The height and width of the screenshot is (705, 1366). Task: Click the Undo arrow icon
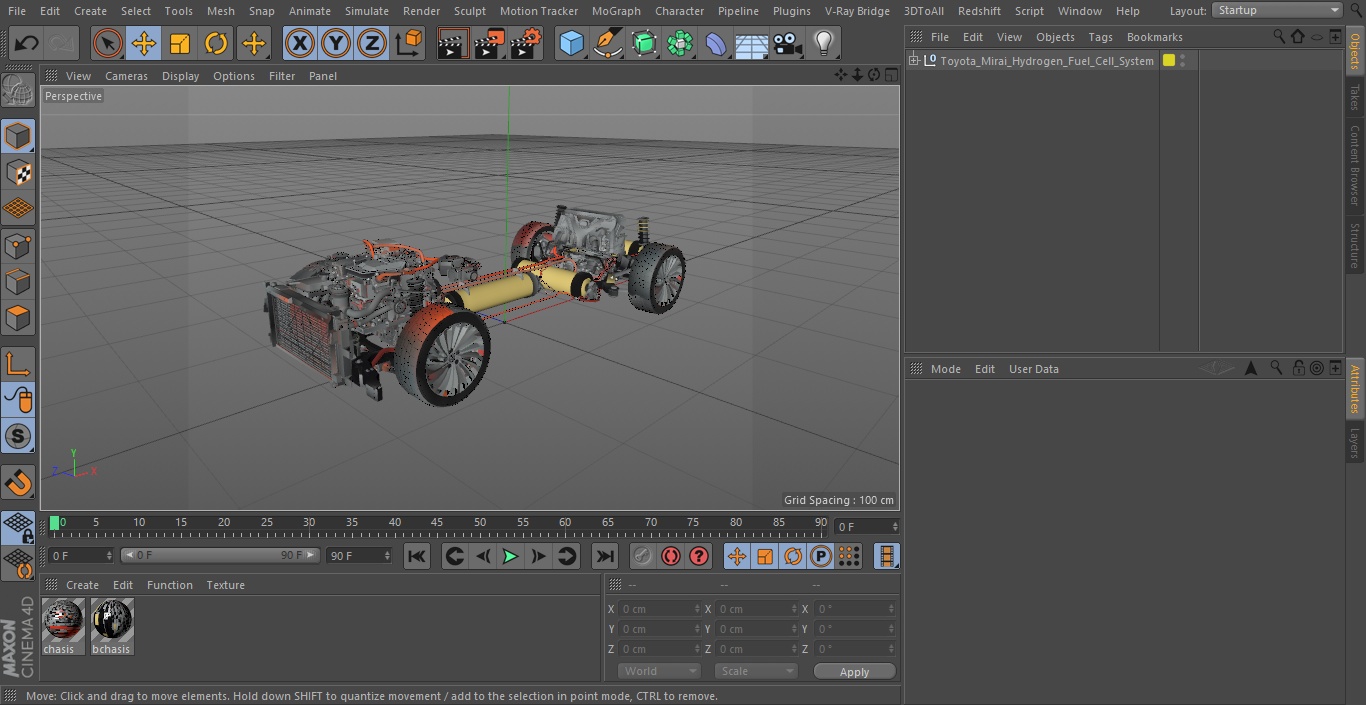[27, 43]
